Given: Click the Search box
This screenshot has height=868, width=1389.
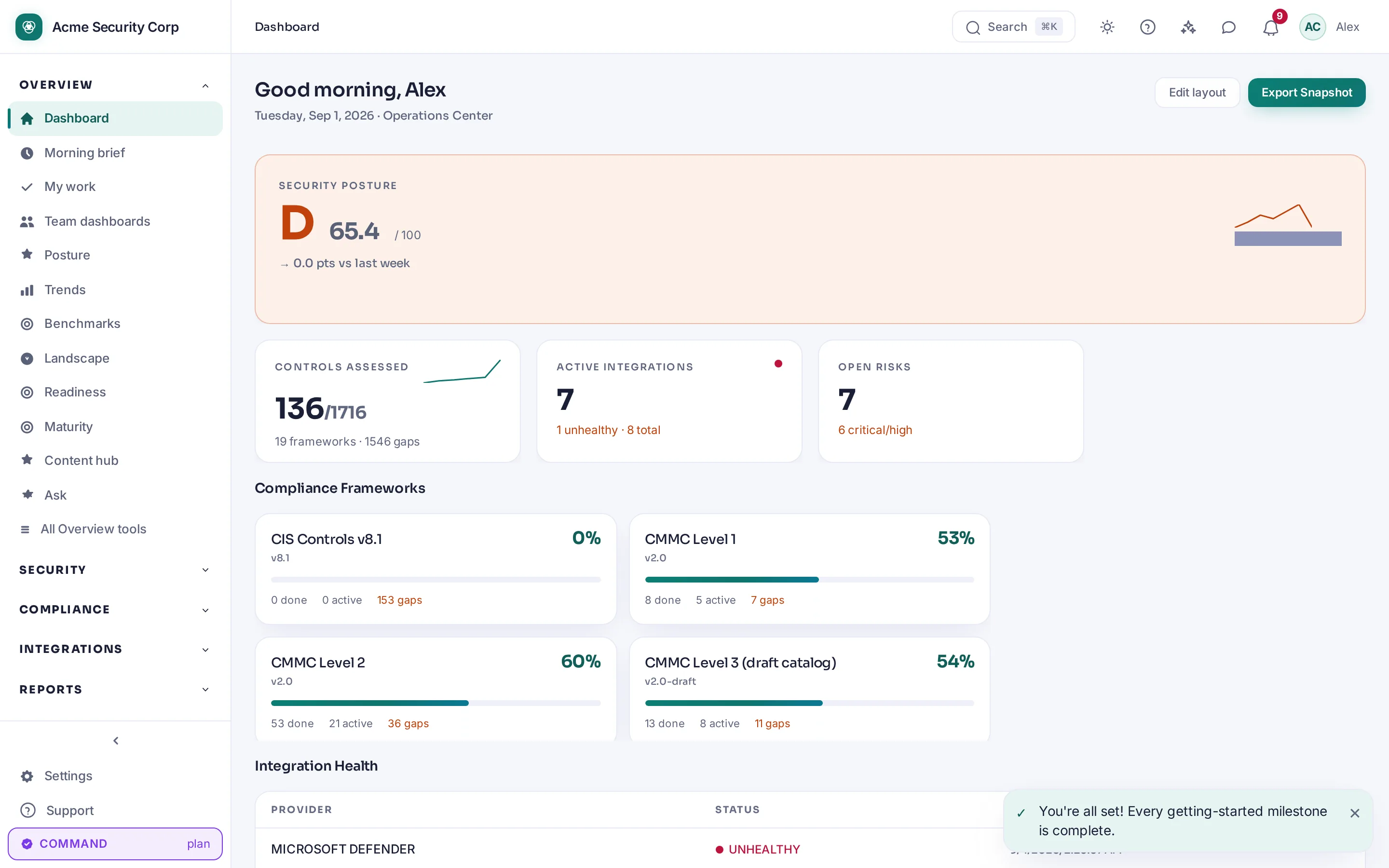Looking at the screenshot, I should tap(1013, 27).
